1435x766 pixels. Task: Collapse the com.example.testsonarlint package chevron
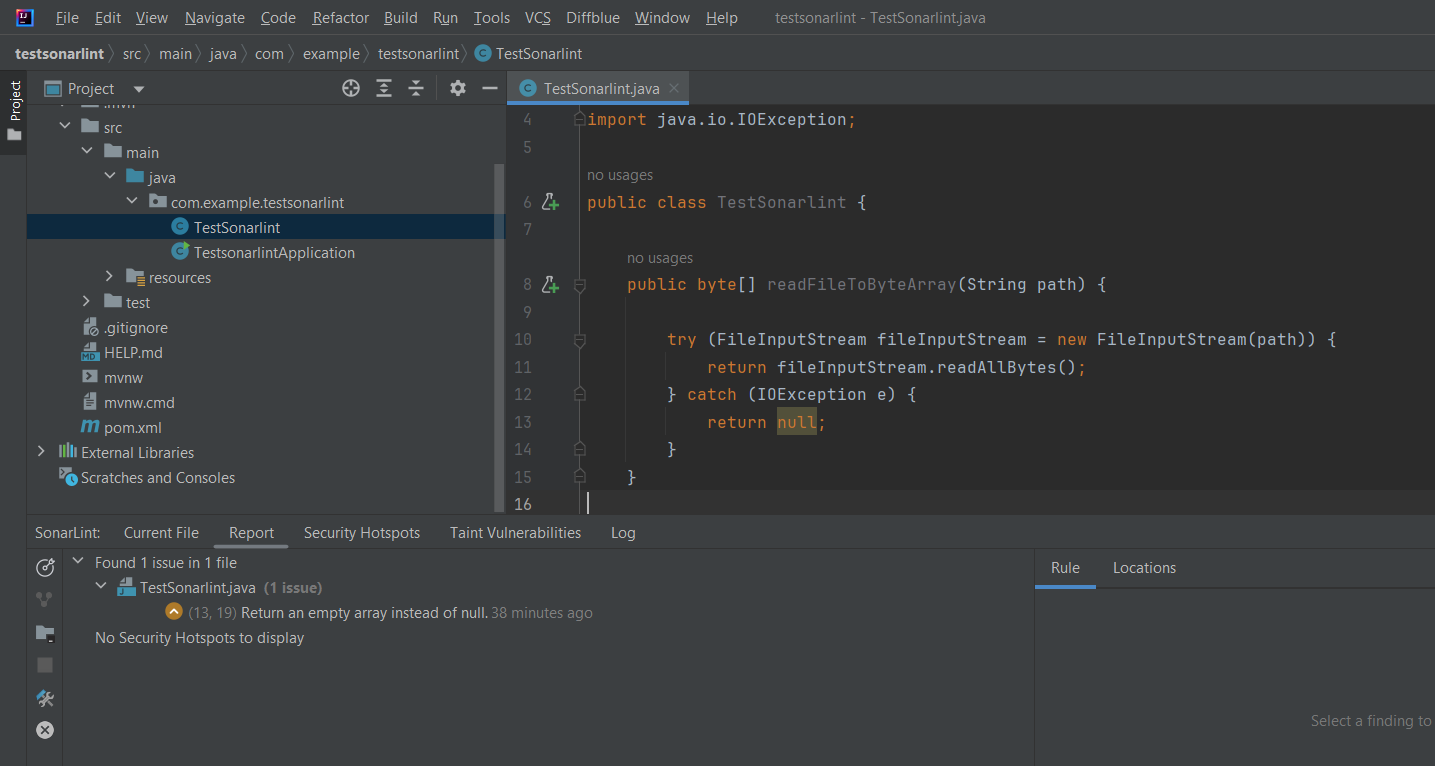pyautogui.click(x=132, y=202)
